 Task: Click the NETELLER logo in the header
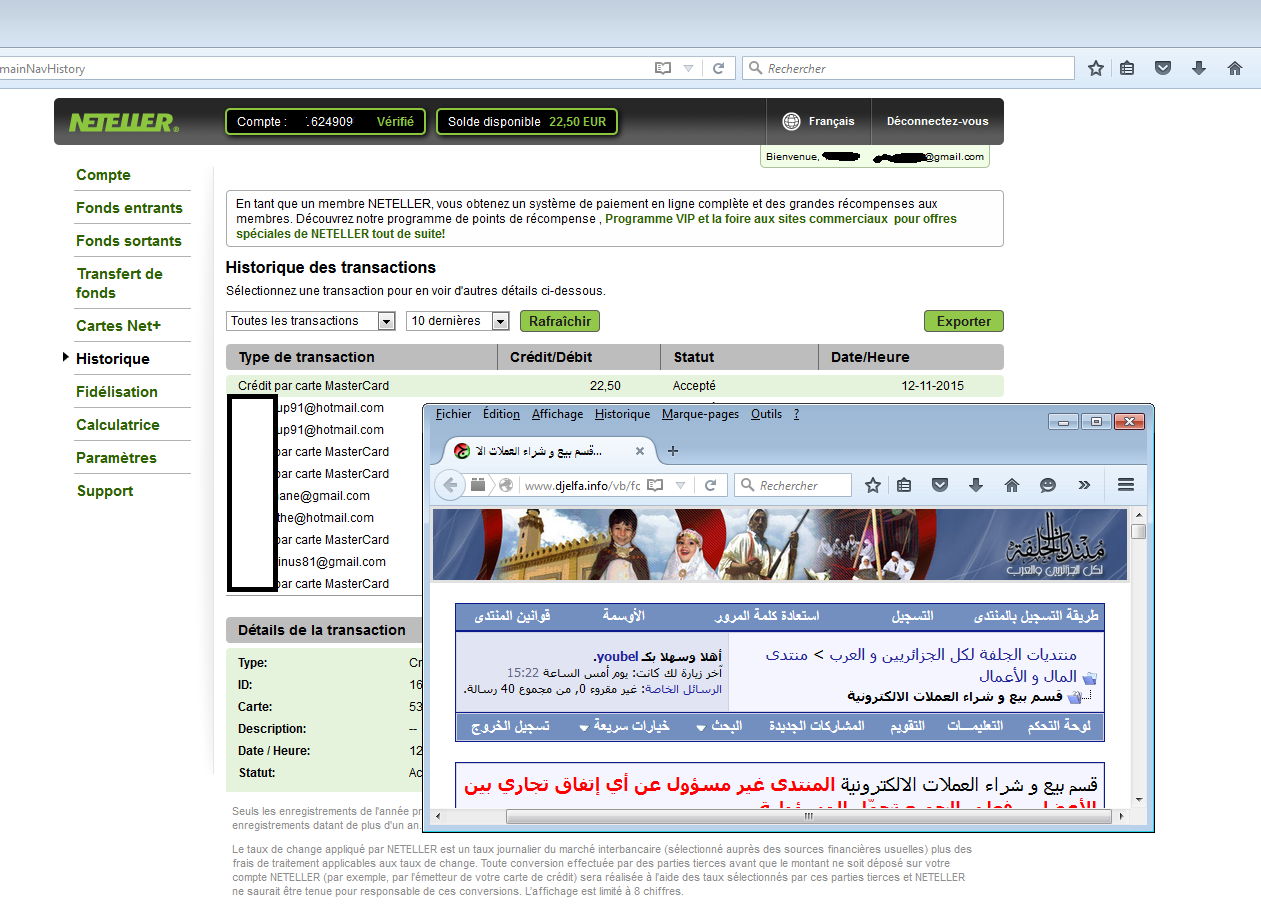coord(124,122)
